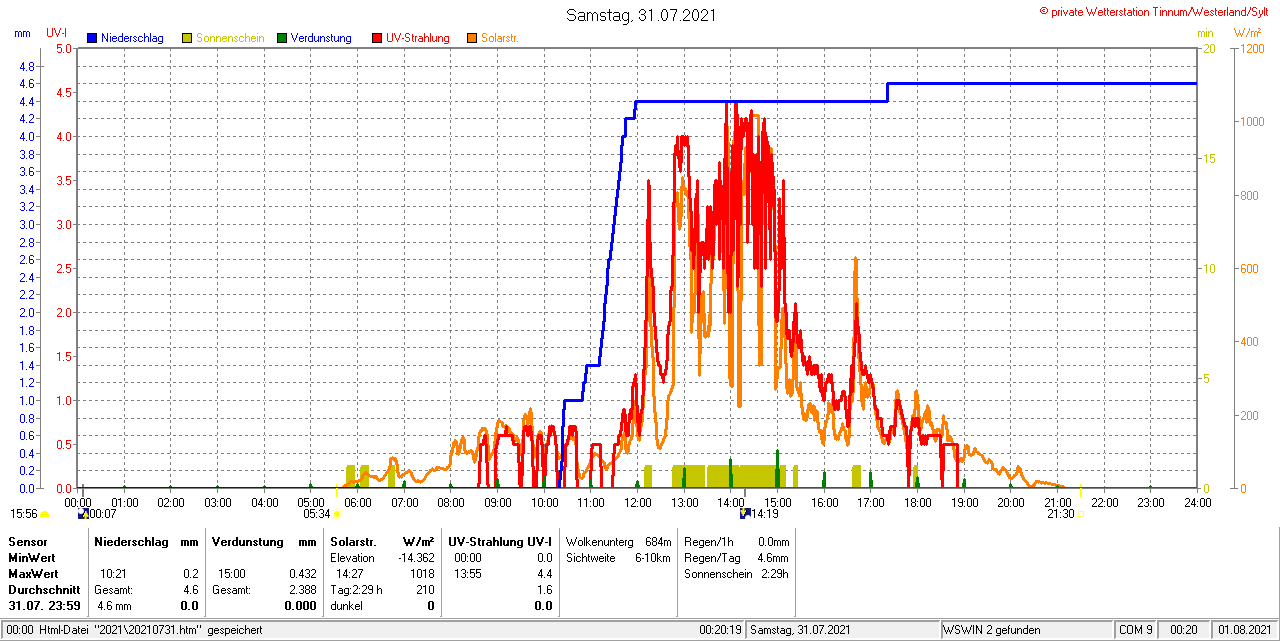Viewport: 1280px width, 641px height.
Task: Click the 1000 value on the W/m² axis
Action: click(x=1251, y=122)
